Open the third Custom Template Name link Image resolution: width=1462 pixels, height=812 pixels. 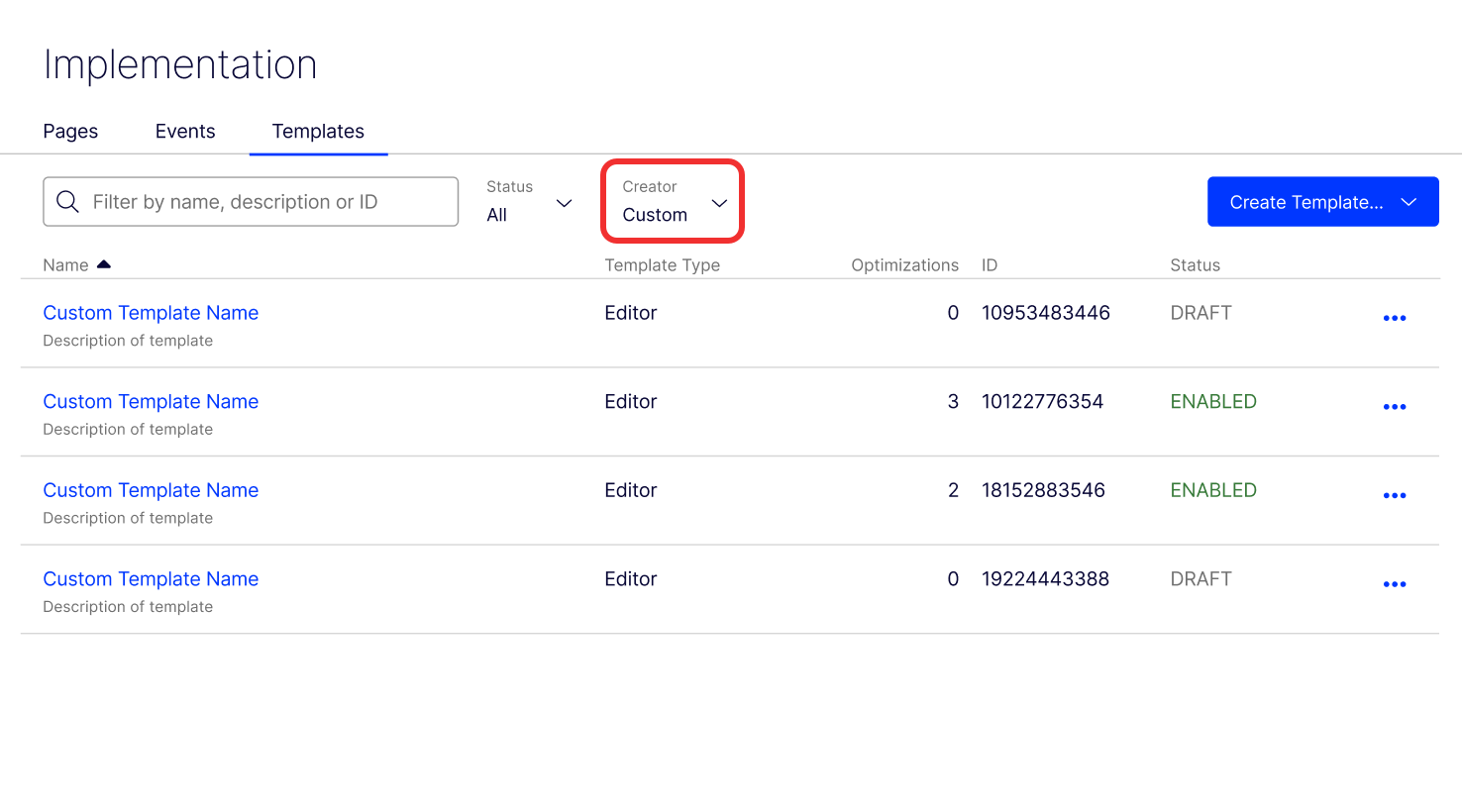pos(151,490)
